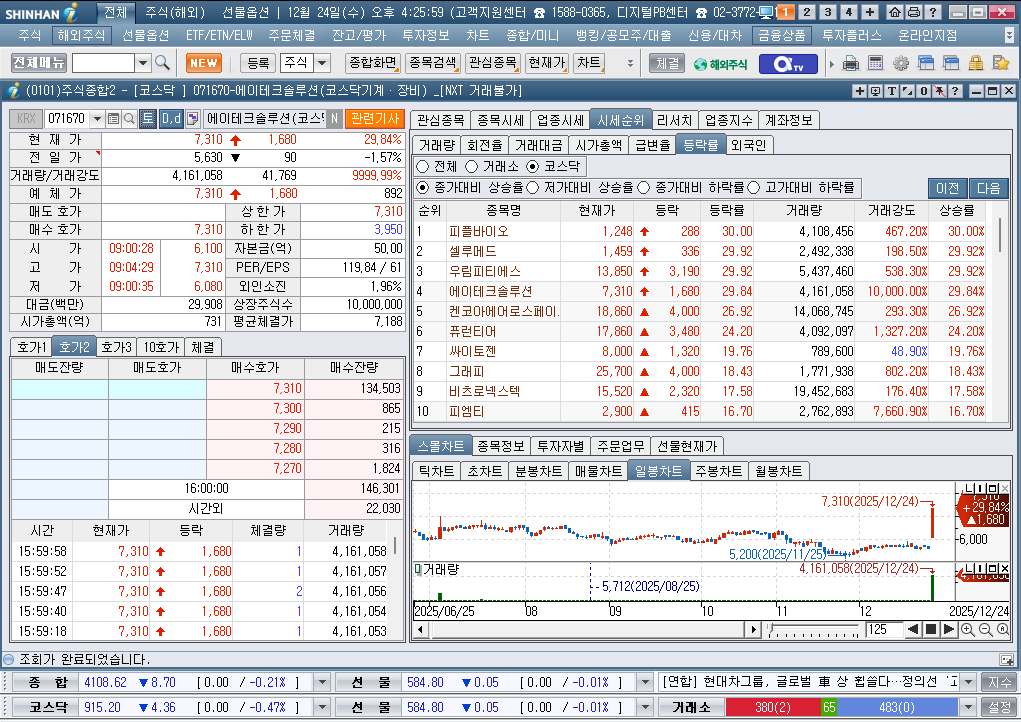Screen dimensions: 1021x722
Task: Select 종가대비 하락률 radio option
Action: [643, 187]
